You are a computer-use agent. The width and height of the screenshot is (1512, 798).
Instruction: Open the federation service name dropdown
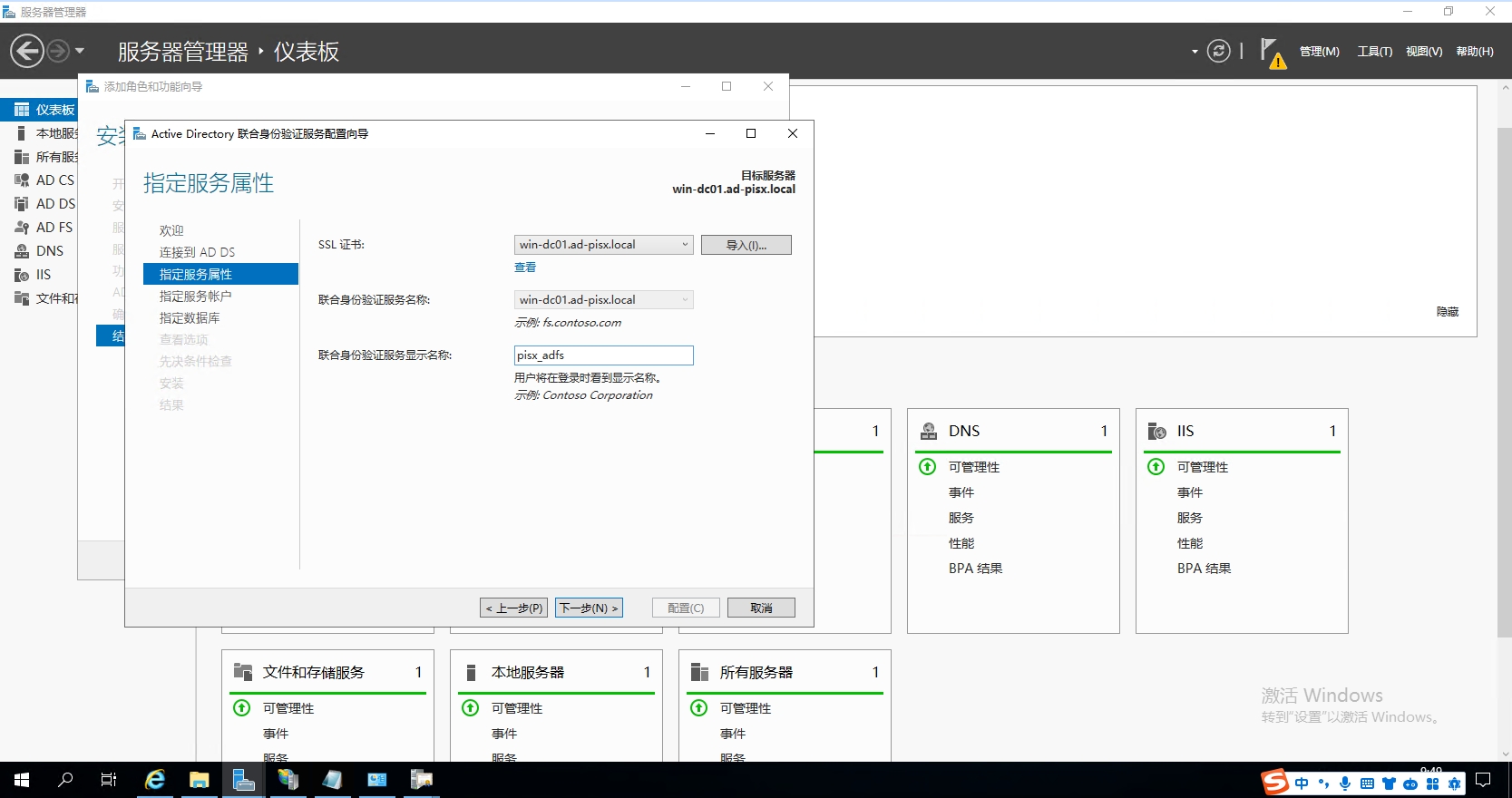click(x=685, y=300)
